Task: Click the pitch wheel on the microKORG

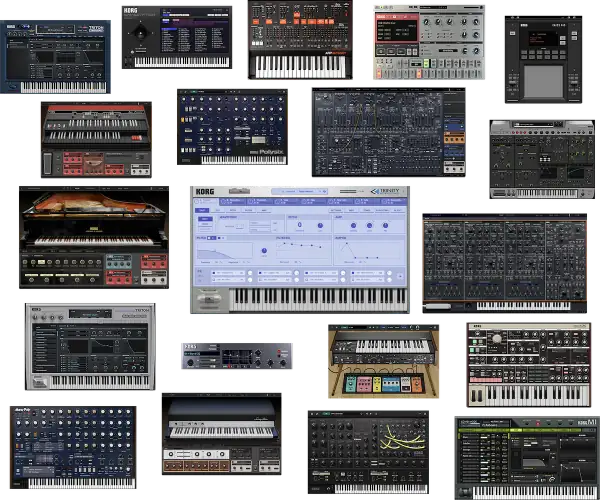Action: (474, 395)
